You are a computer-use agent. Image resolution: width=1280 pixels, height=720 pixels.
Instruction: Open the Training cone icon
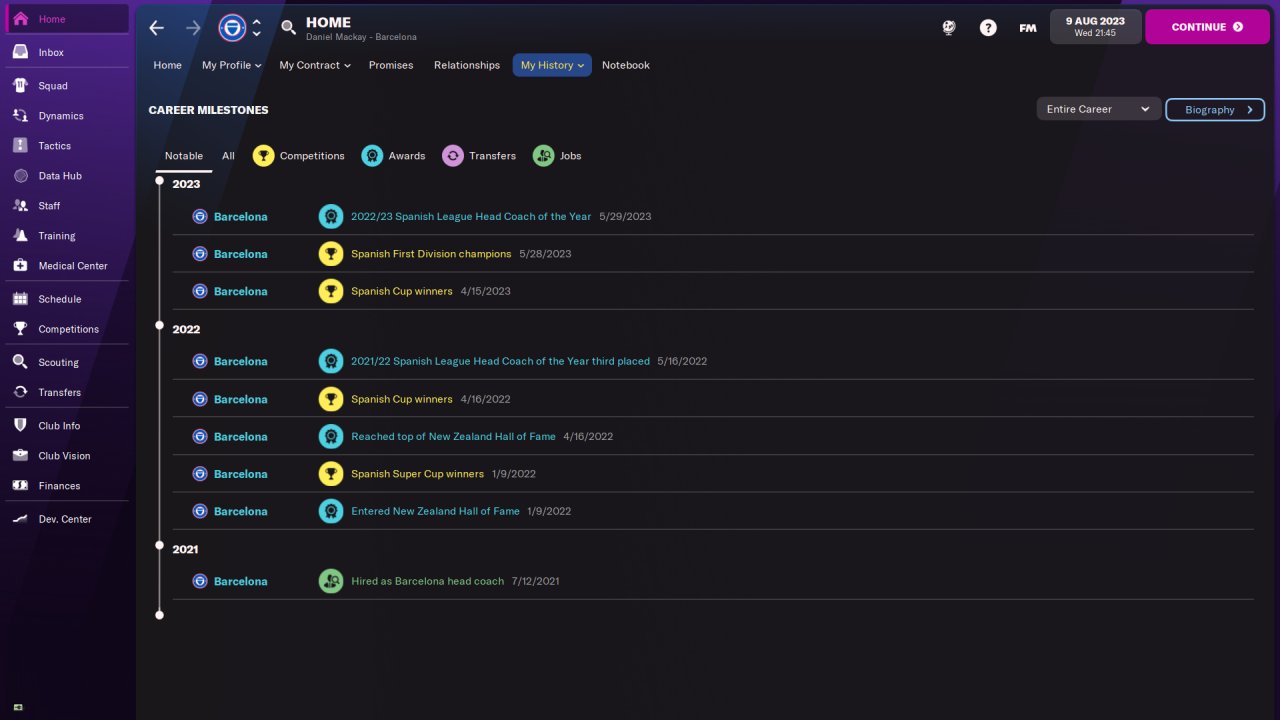tap(20, 236)
